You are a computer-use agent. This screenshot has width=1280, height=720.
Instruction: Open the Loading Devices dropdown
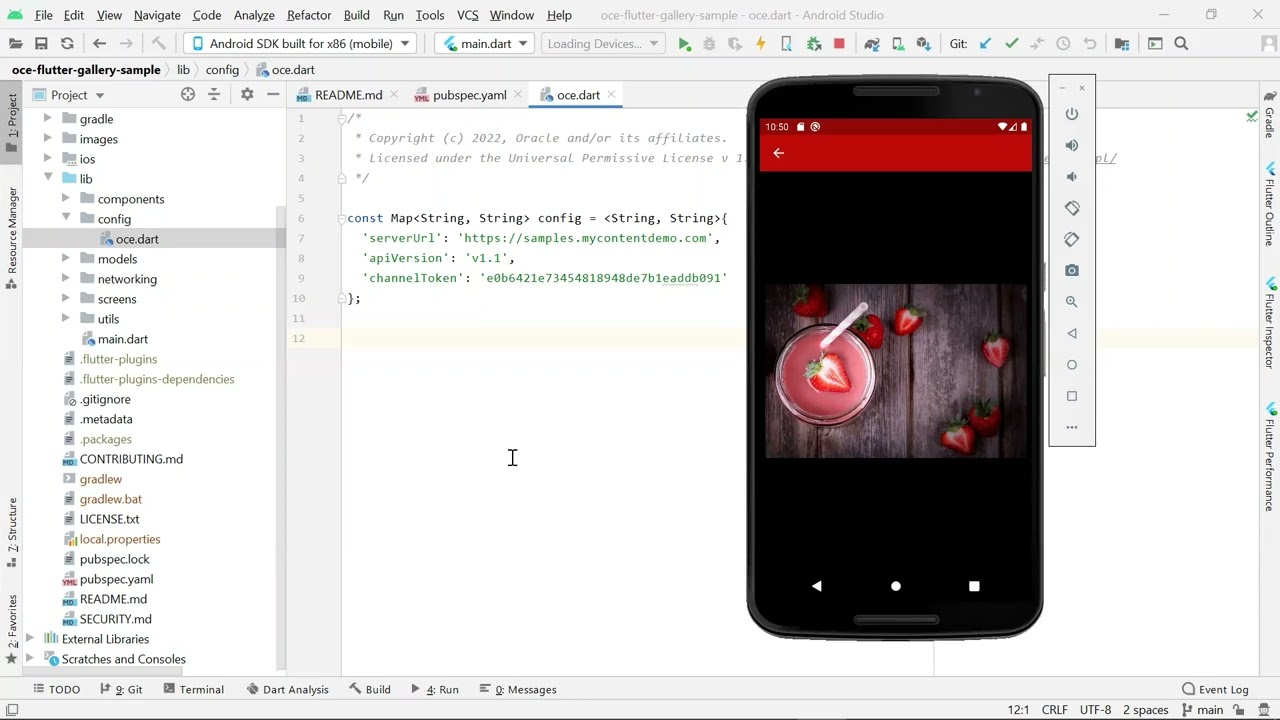point(603,44)
